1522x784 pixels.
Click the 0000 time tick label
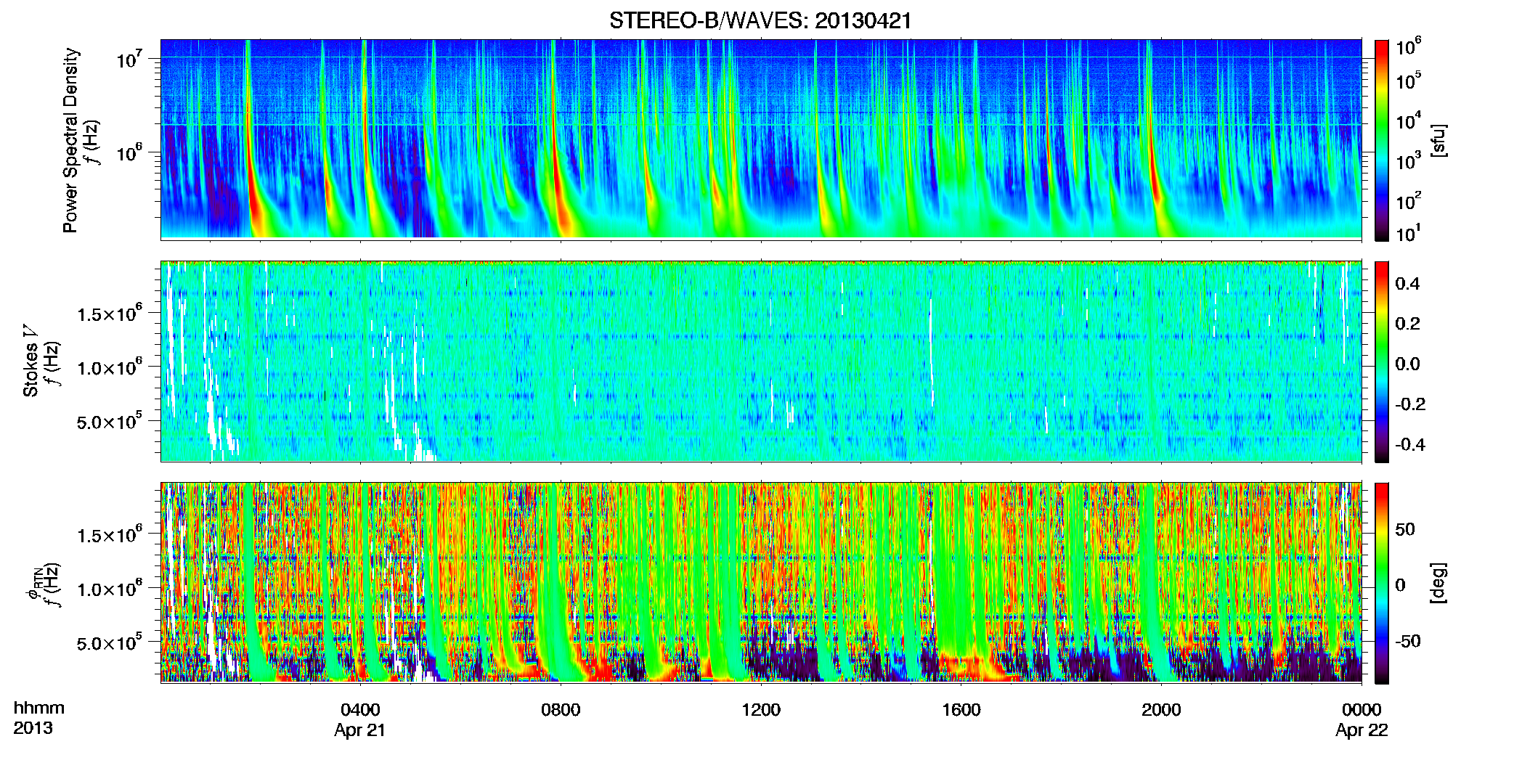1362,709
